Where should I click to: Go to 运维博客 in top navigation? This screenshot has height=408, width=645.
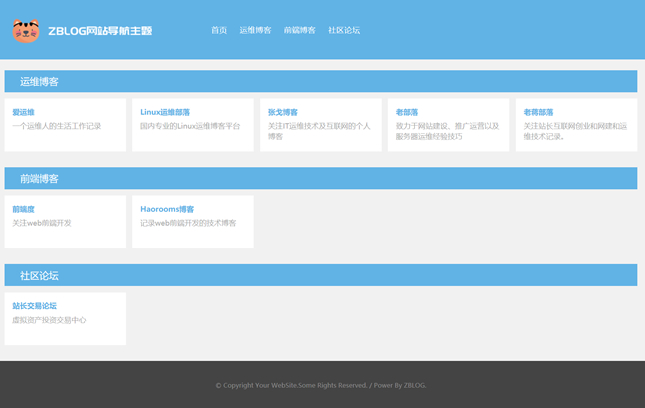(x=255, y=31)
